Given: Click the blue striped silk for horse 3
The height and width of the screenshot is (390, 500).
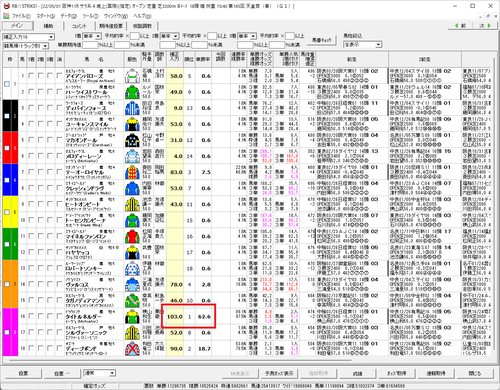Looking at the screenshot, I should pos(132,108).
